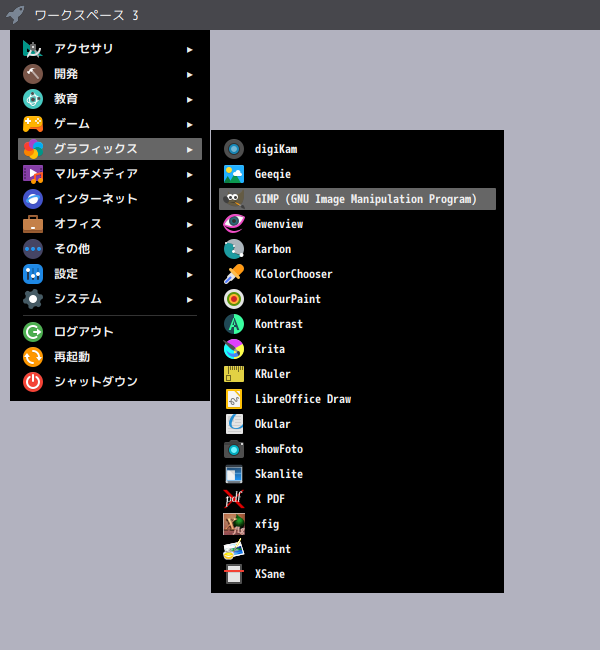
Task: Click the Okular icon
Action: pos(234,424)
